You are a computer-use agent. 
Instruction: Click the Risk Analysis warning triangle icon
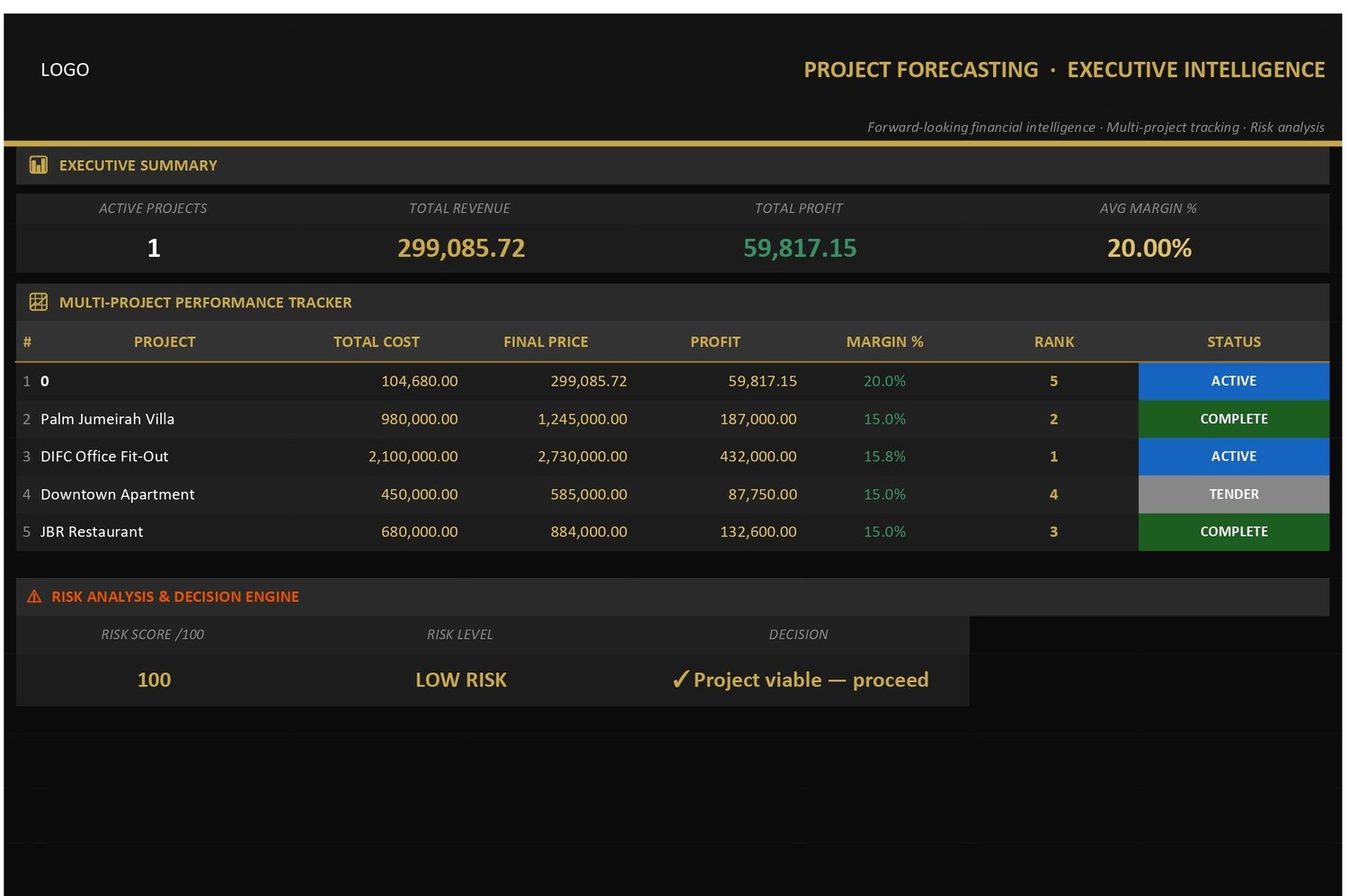tap(34, 597)
